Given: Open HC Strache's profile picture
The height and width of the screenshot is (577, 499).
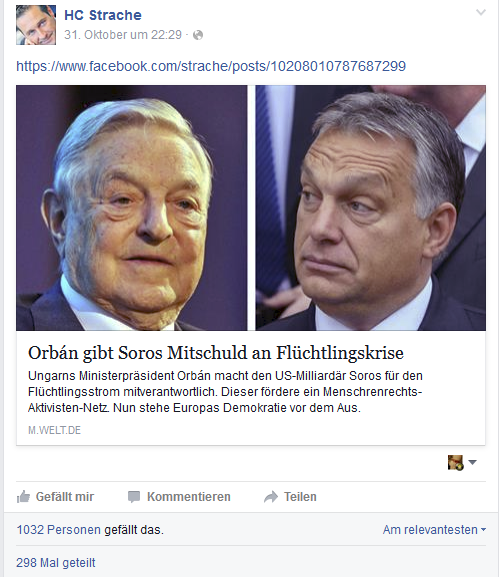Looking at the screenshot, I should coord(36,25).
